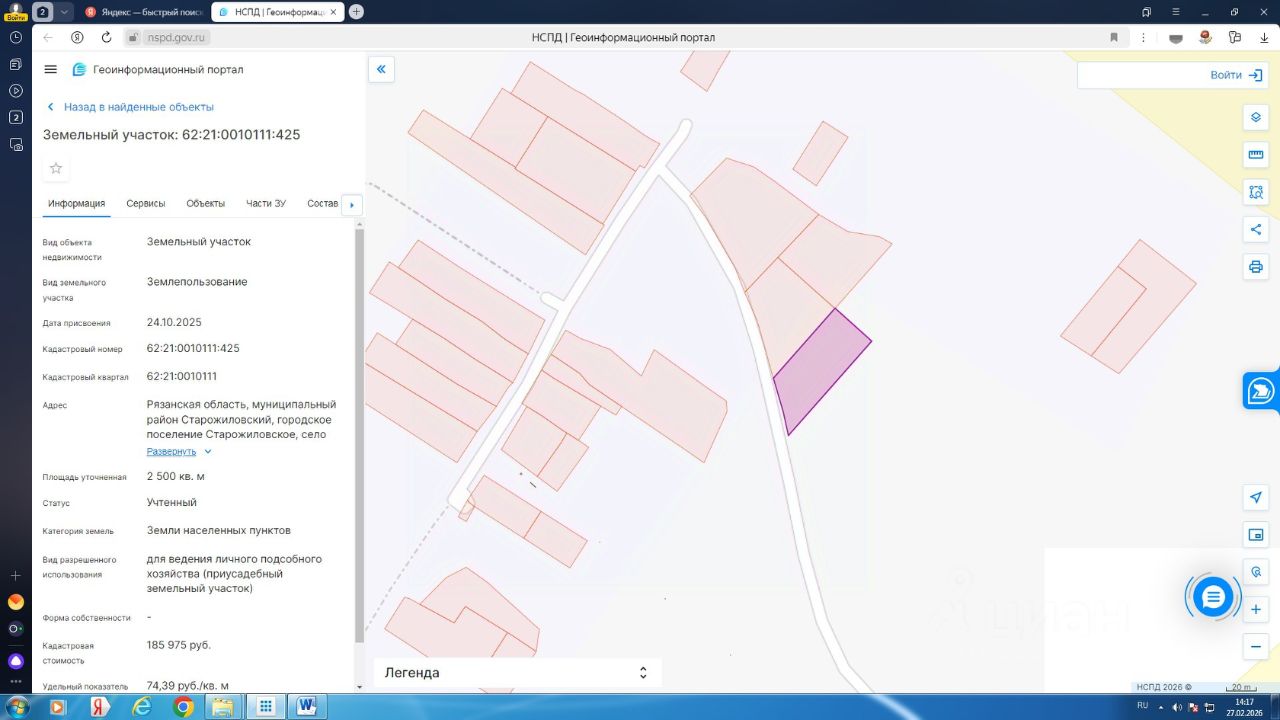Click cadastral number 62:21:0010111:425 value
Viewport: 1280px width, 720px height.
[193, 348]
